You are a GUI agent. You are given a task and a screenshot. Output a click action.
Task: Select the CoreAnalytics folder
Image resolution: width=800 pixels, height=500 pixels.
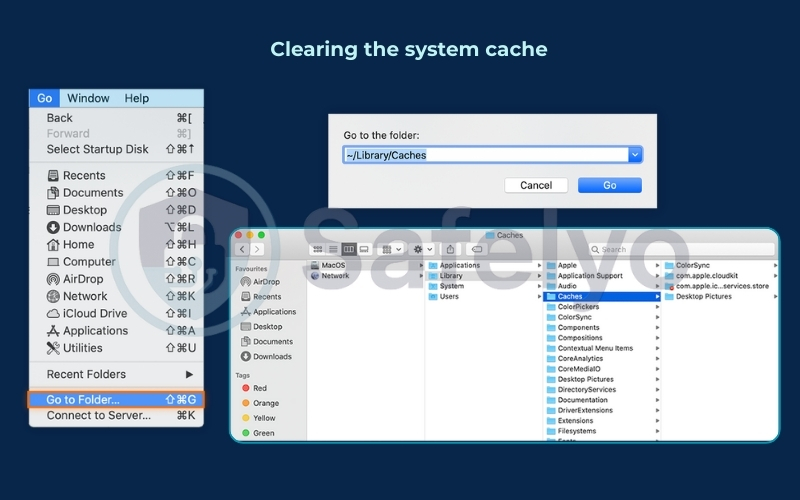click(602, 359)
